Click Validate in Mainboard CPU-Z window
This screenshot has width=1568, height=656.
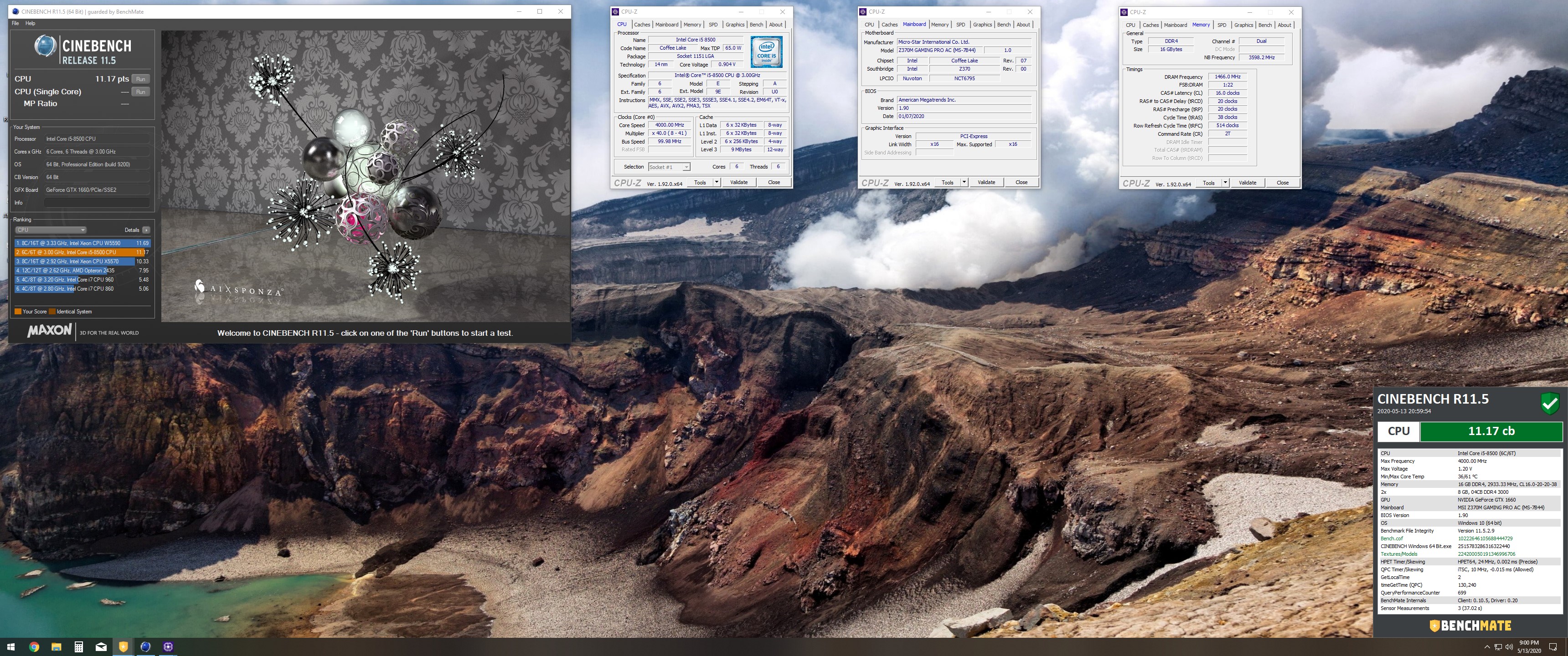click(x=986, y=182)
